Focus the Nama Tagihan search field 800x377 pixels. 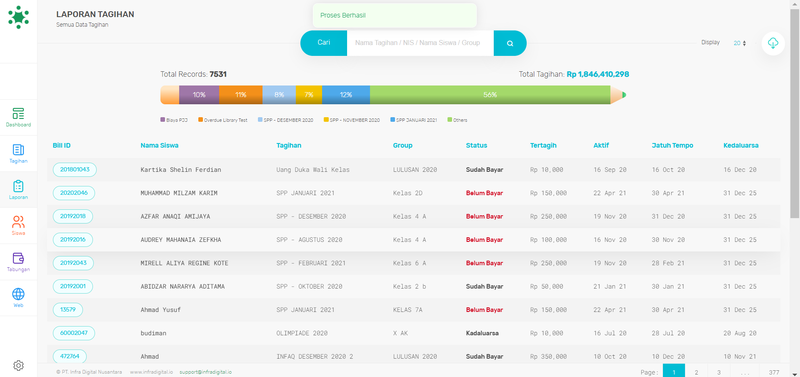pyautogui.click(x=420, y=43)
